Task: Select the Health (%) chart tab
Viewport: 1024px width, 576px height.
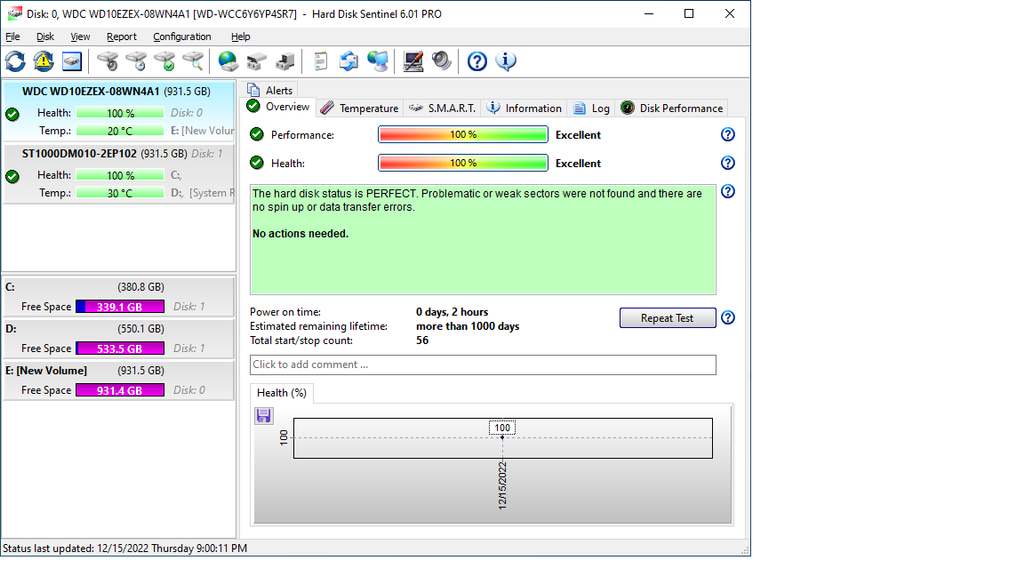Action: [281, 393]
